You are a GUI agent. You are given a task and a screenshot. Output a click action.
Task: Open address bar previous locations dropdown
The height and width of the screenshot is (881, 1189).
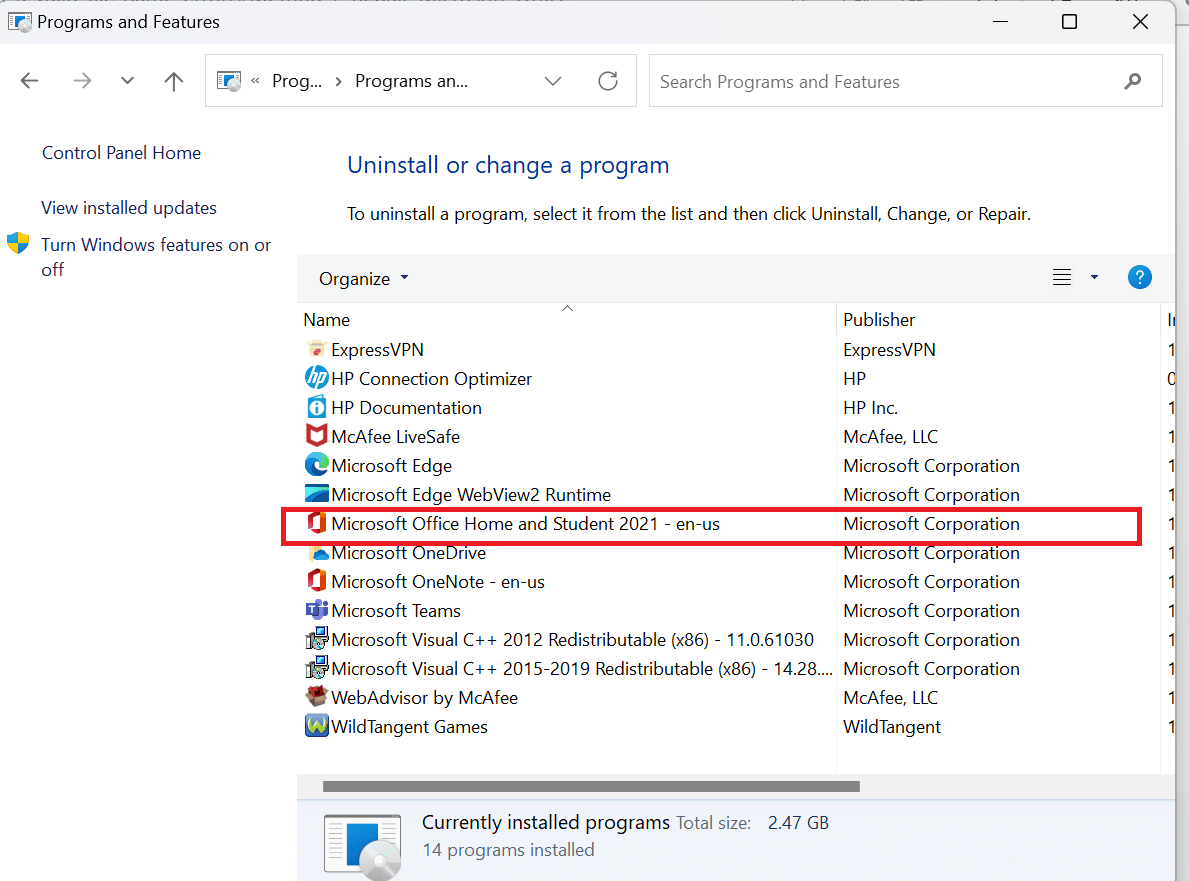click(x=553, y=81)
